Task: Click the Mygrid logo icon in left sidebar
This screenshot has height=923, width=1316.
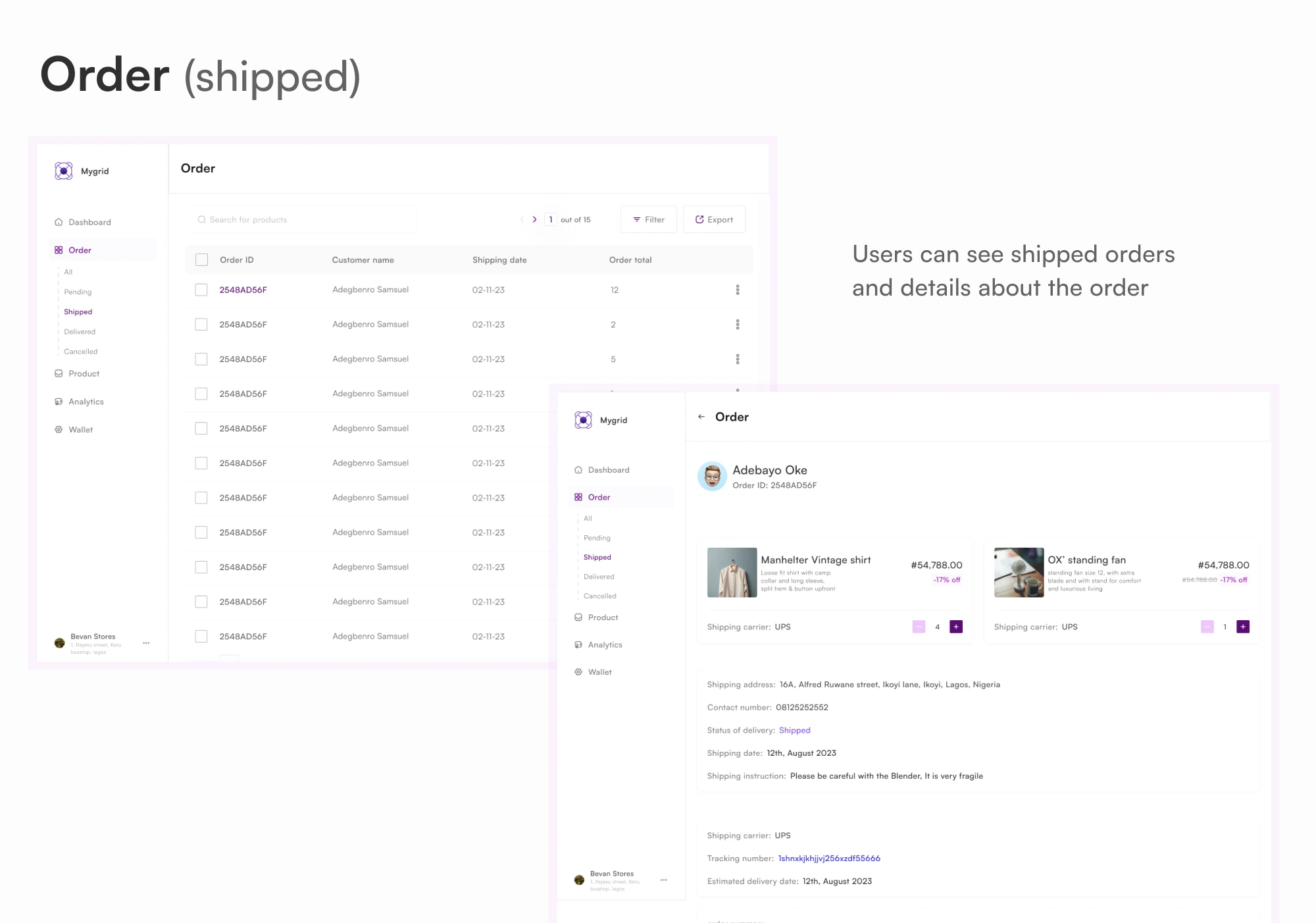Action: click(64, 171)
